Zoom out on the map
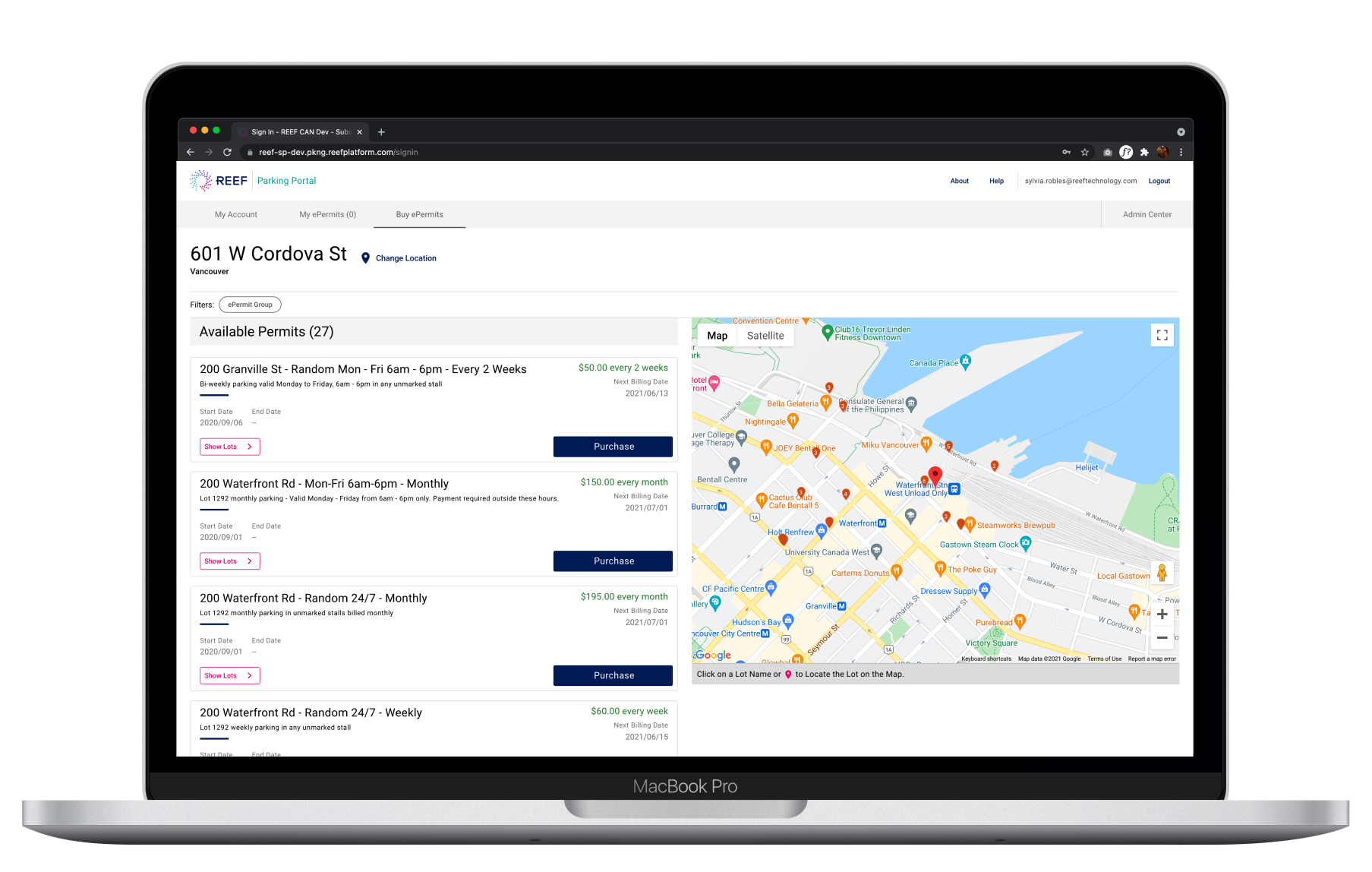 1162,638
